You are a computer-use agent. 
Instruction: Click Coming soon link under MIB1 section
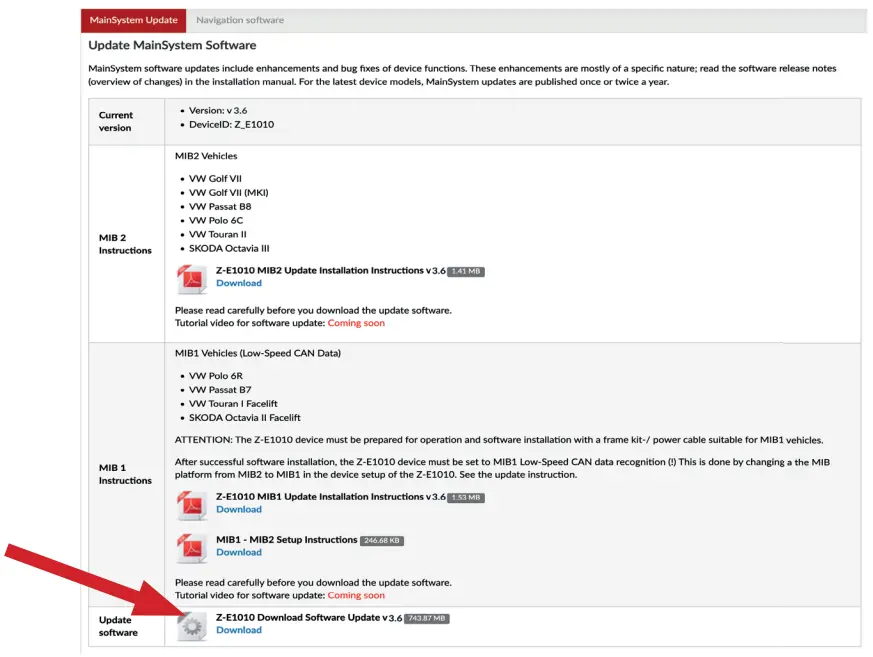(356, 595)
